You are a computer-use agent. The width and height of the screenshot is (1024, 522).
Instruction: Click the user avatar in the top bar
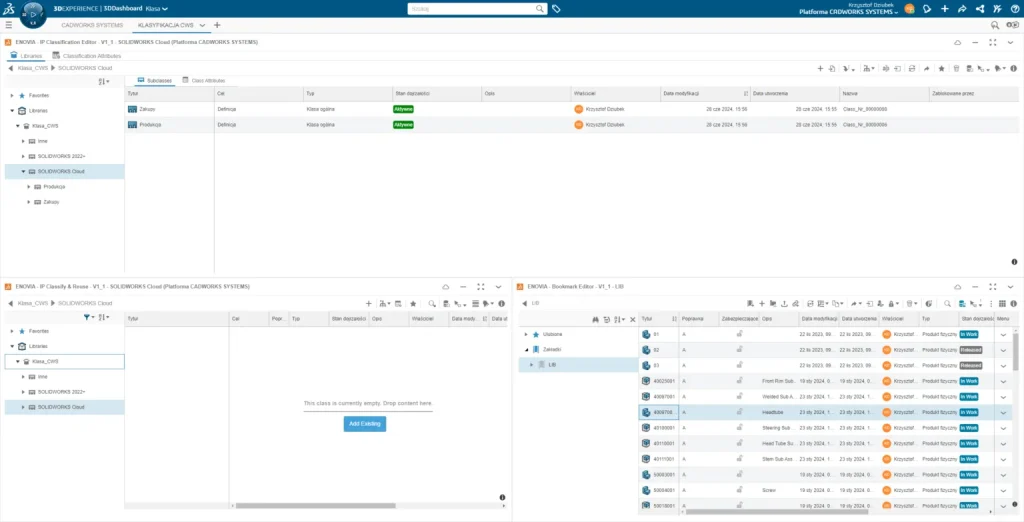point(909,8)
